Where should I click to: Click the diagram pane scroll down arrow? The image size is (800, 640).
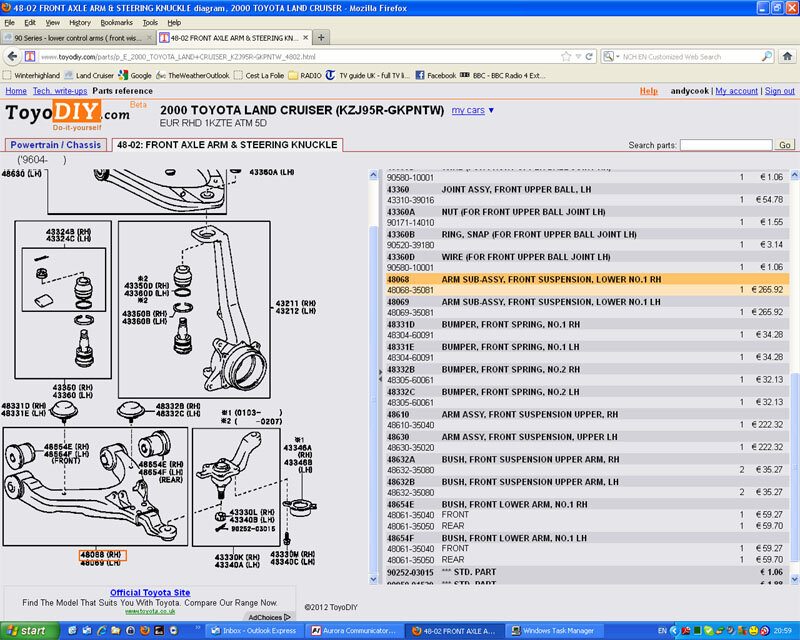tap(373, 579)
